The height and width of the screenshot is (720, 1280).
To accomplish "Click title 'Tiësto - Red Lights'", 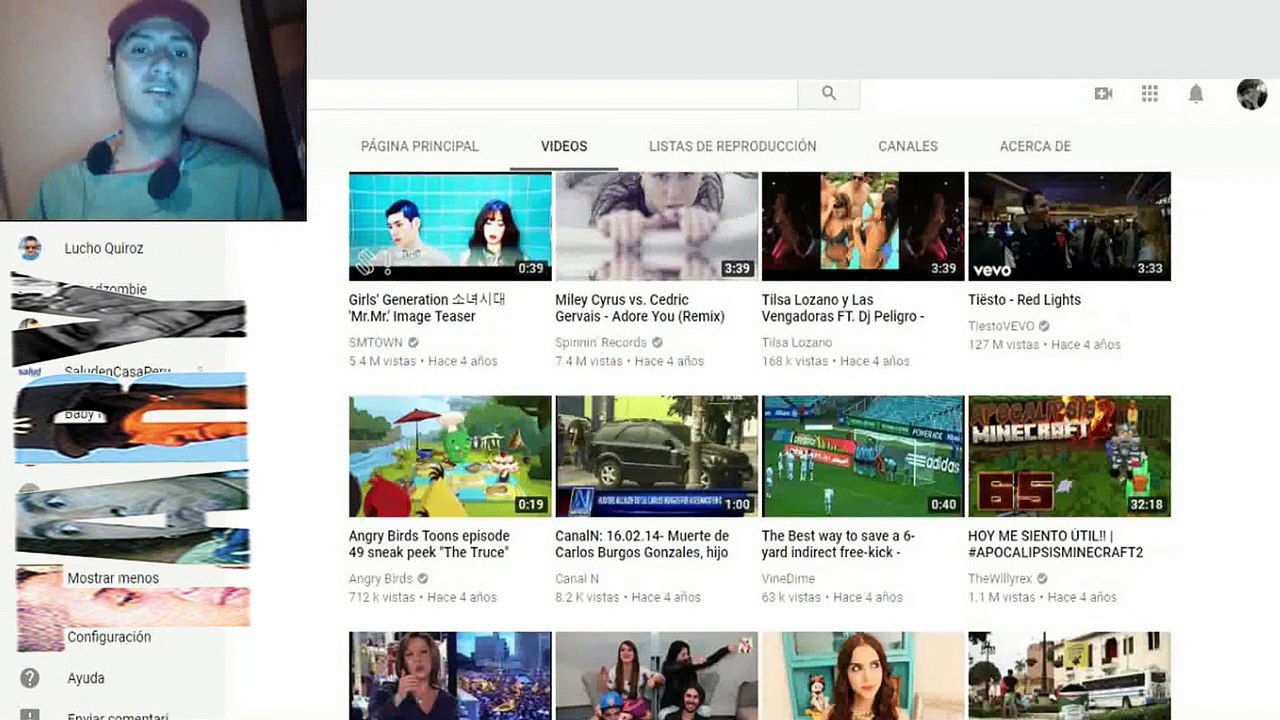I will 1024,300.
